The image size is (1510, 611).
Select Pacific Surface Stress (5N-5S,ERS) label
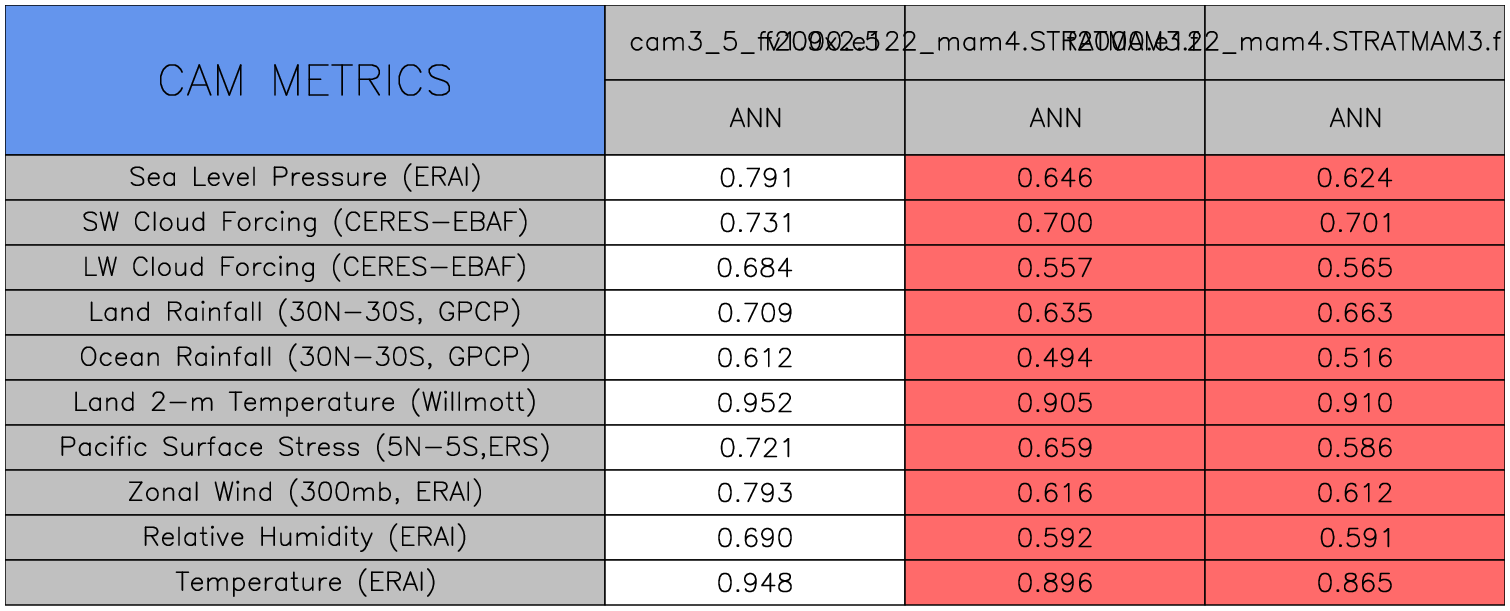pyautogui.click(x=305, y=447)
